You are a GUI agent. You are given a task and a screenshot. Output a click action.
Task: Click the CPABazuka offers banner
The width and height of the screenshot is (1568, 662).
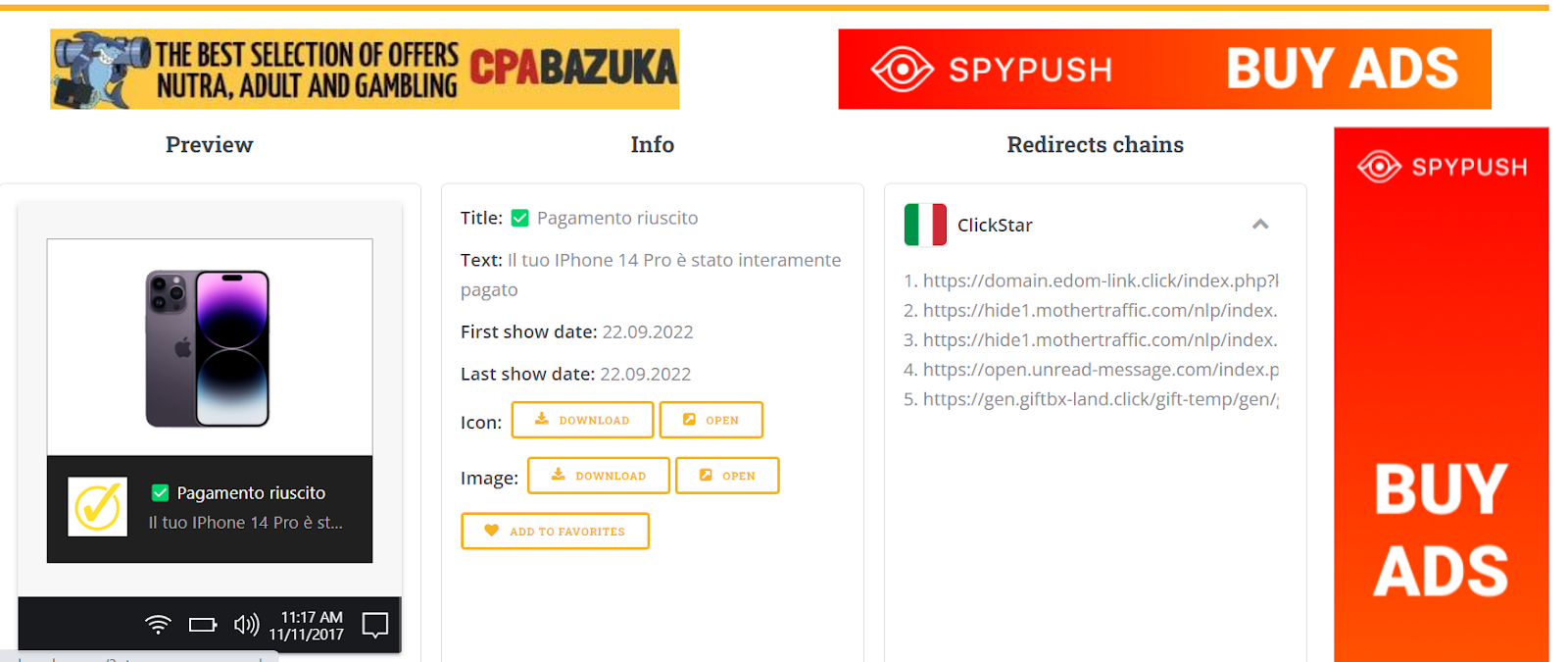[365, 69]
